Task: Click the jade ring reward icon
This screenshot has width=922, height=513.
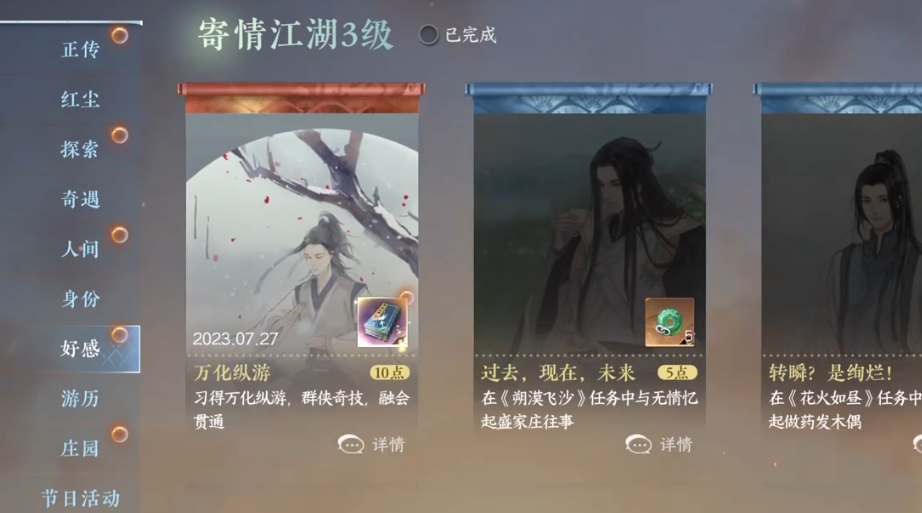Action: tap(670, 322)
